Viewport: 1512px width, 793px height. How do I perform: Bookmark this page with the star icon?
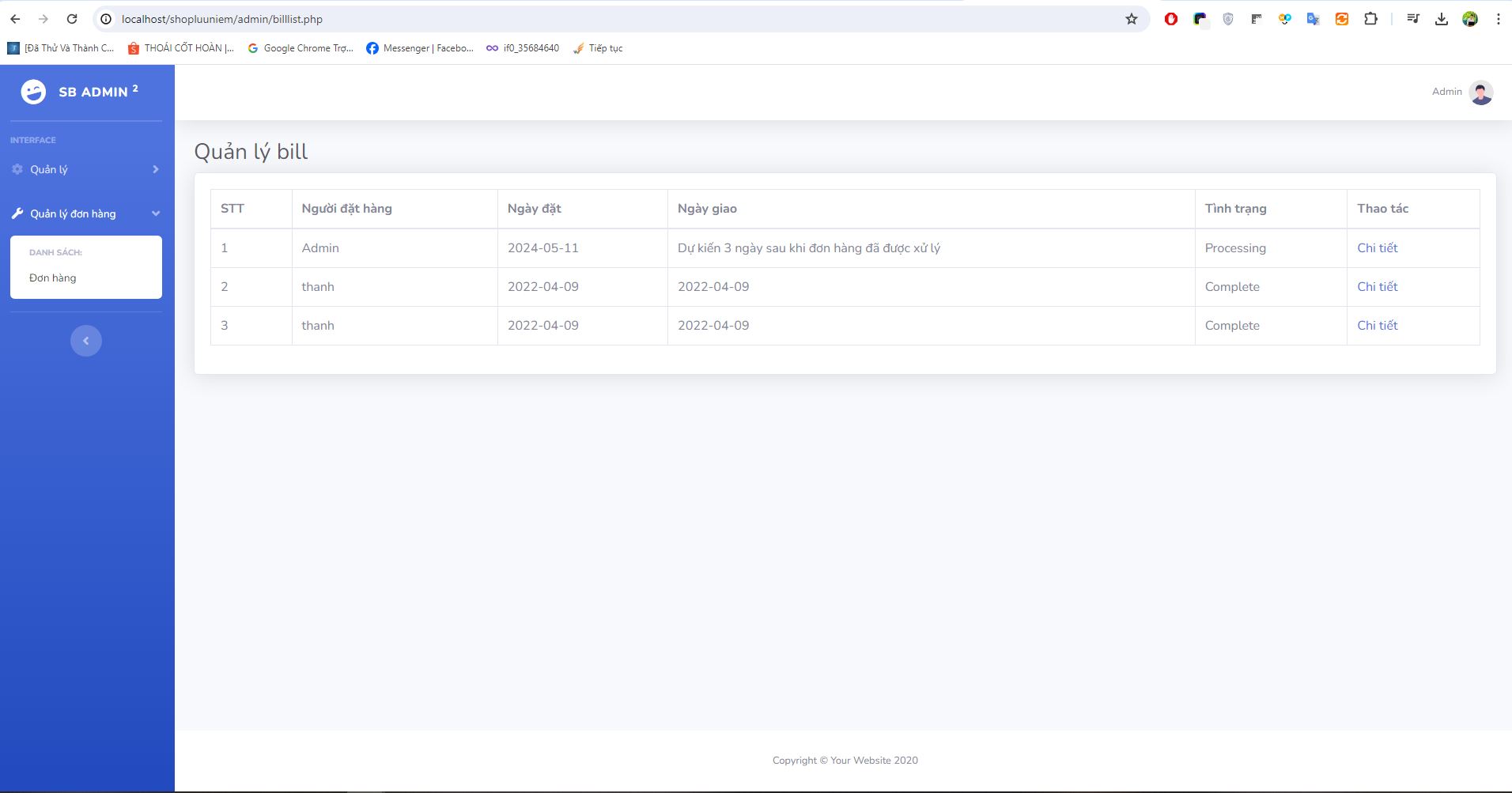(1132, 19)
